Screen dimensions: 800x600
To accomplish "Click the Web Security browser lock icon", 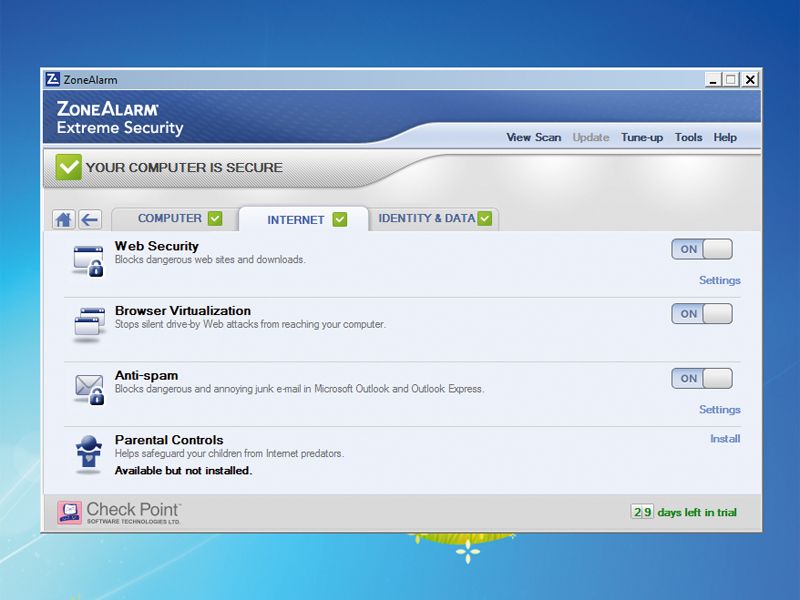I will 88,261.
